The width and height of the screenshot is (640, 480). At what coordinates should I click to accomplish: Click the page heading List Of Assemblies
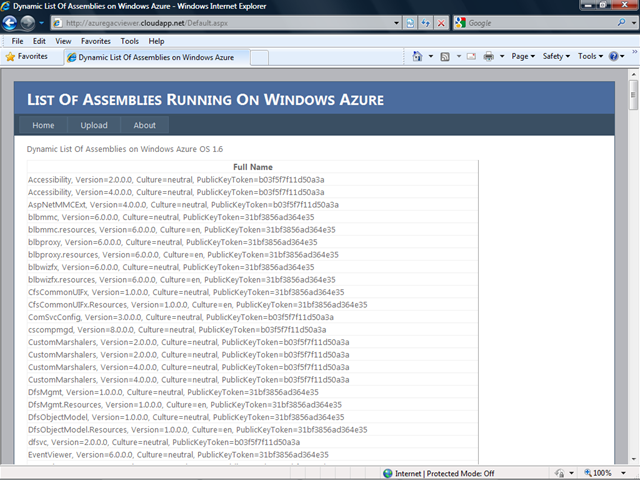point(205,100)
